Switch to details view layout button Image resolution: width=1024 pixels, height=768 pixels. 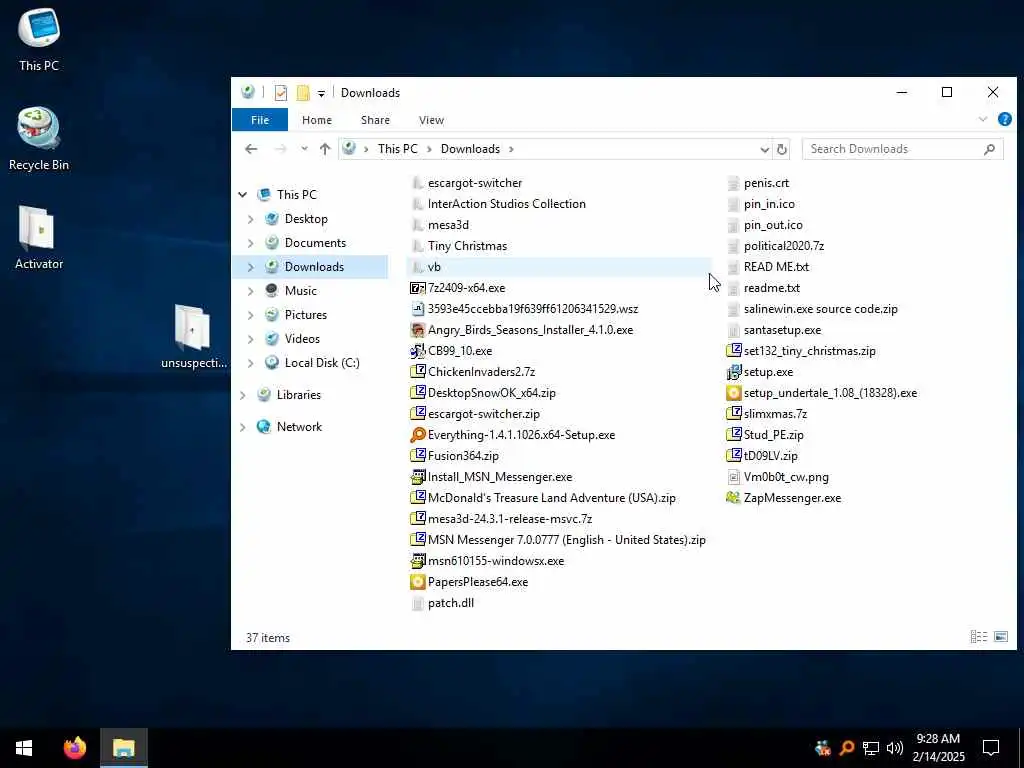click(979, 637)
